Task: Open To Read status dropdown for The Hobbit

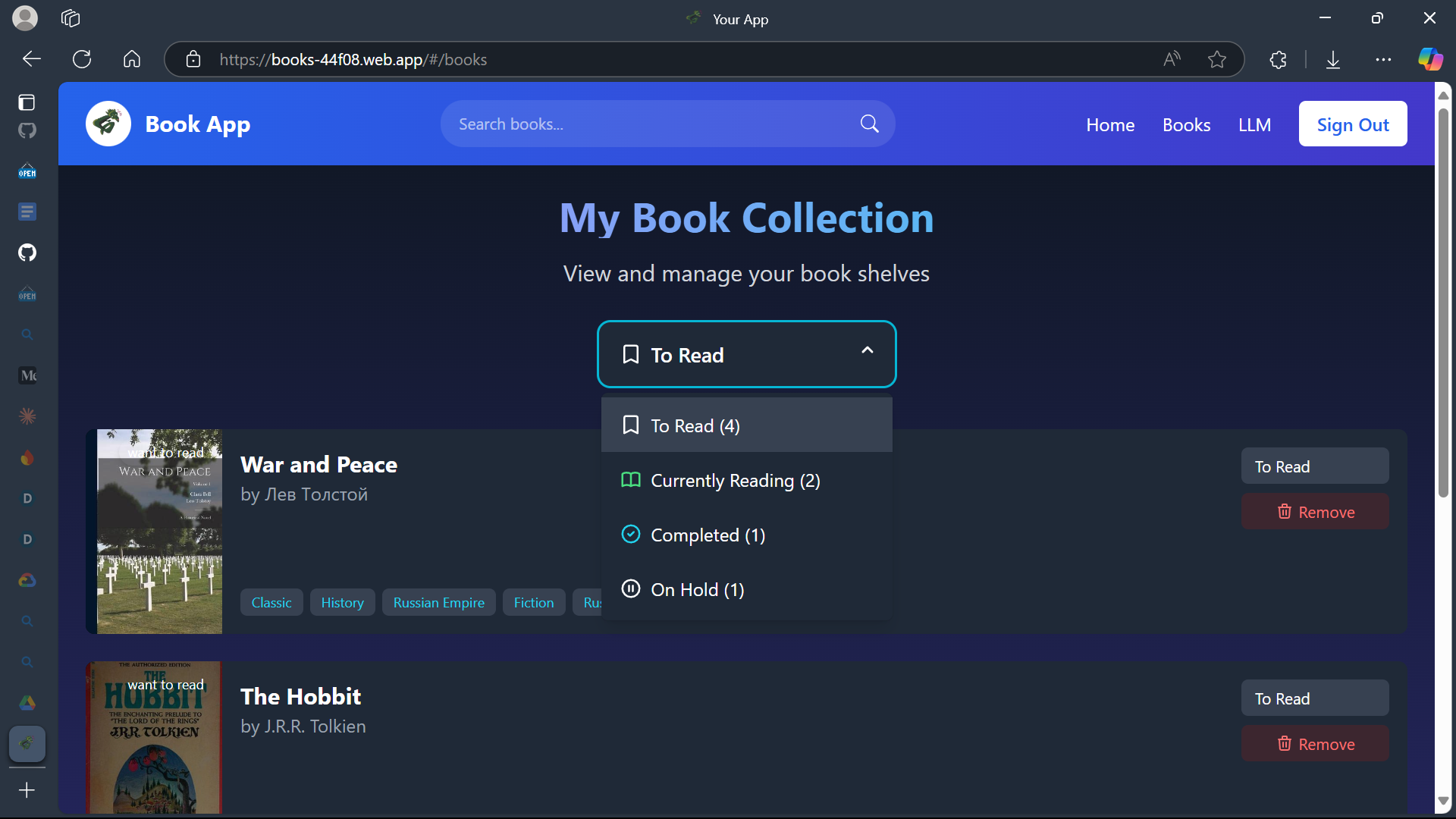Action: [x=1314, y=698]
